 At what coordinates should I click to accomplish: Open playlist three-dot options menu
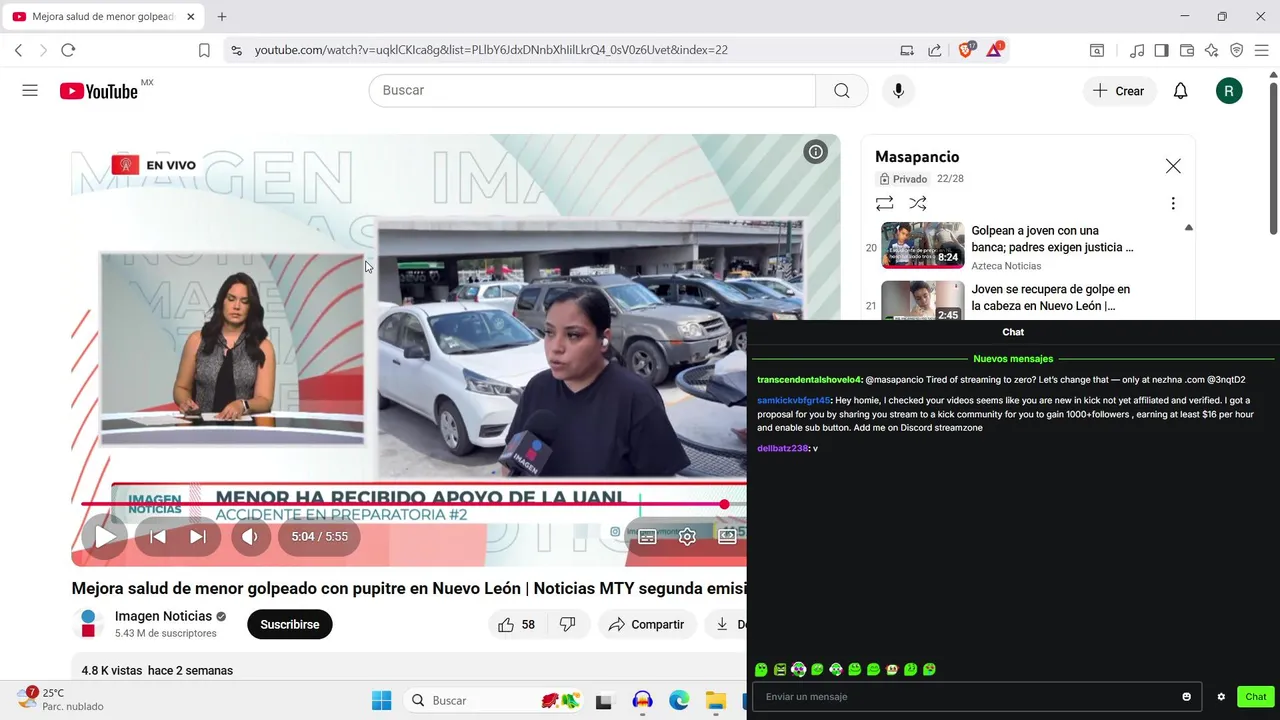[x=1173, y=204]
